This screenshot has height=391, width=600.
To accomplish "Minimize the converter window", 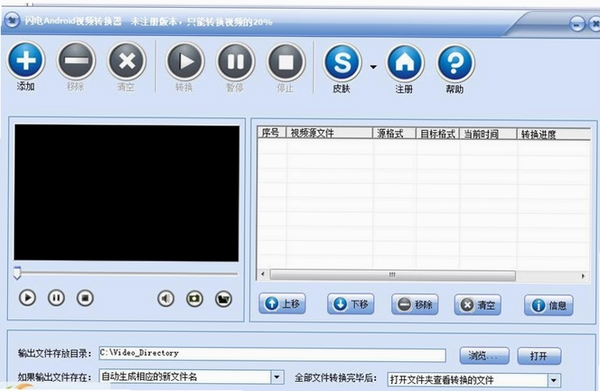I will tap(577, 24).
